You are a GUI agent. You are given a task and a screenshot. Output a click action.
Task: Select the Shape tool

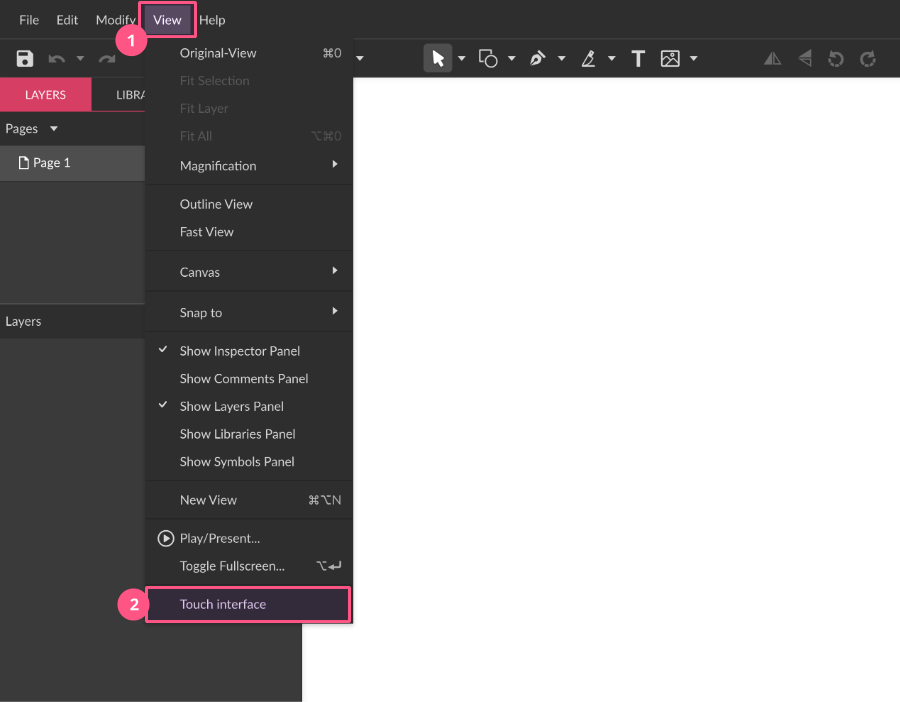489,59
